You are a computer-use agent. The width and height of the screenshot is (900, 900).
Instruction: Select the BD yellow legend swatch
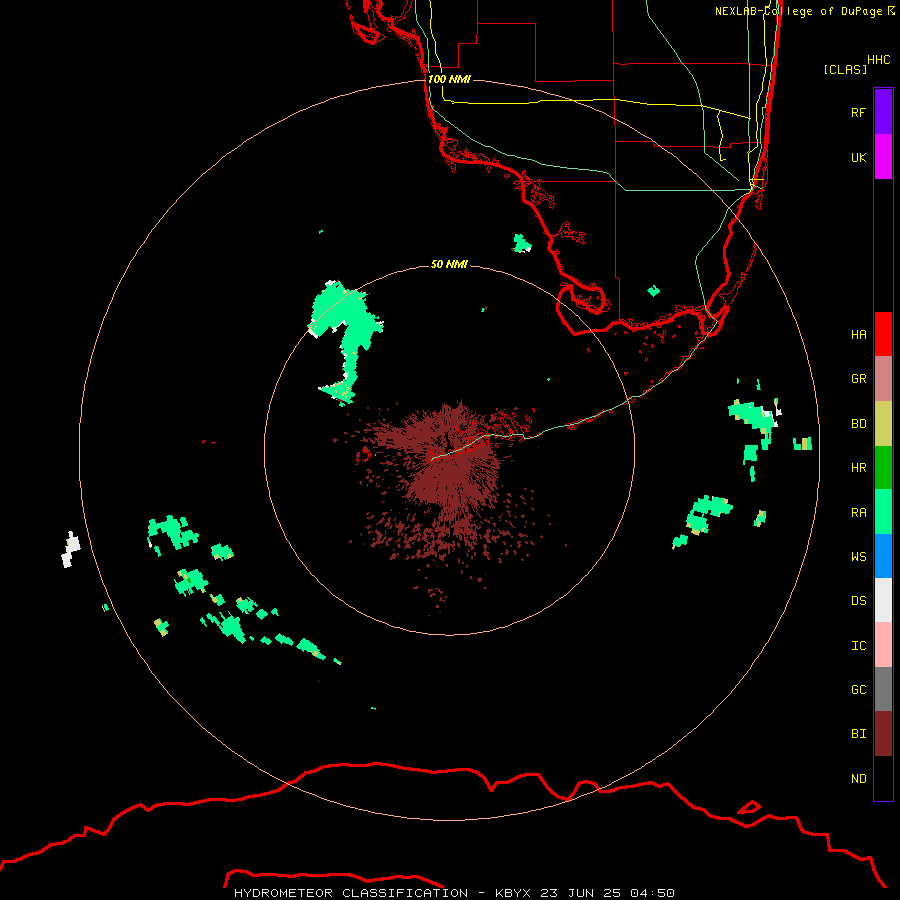pos(883,423)
